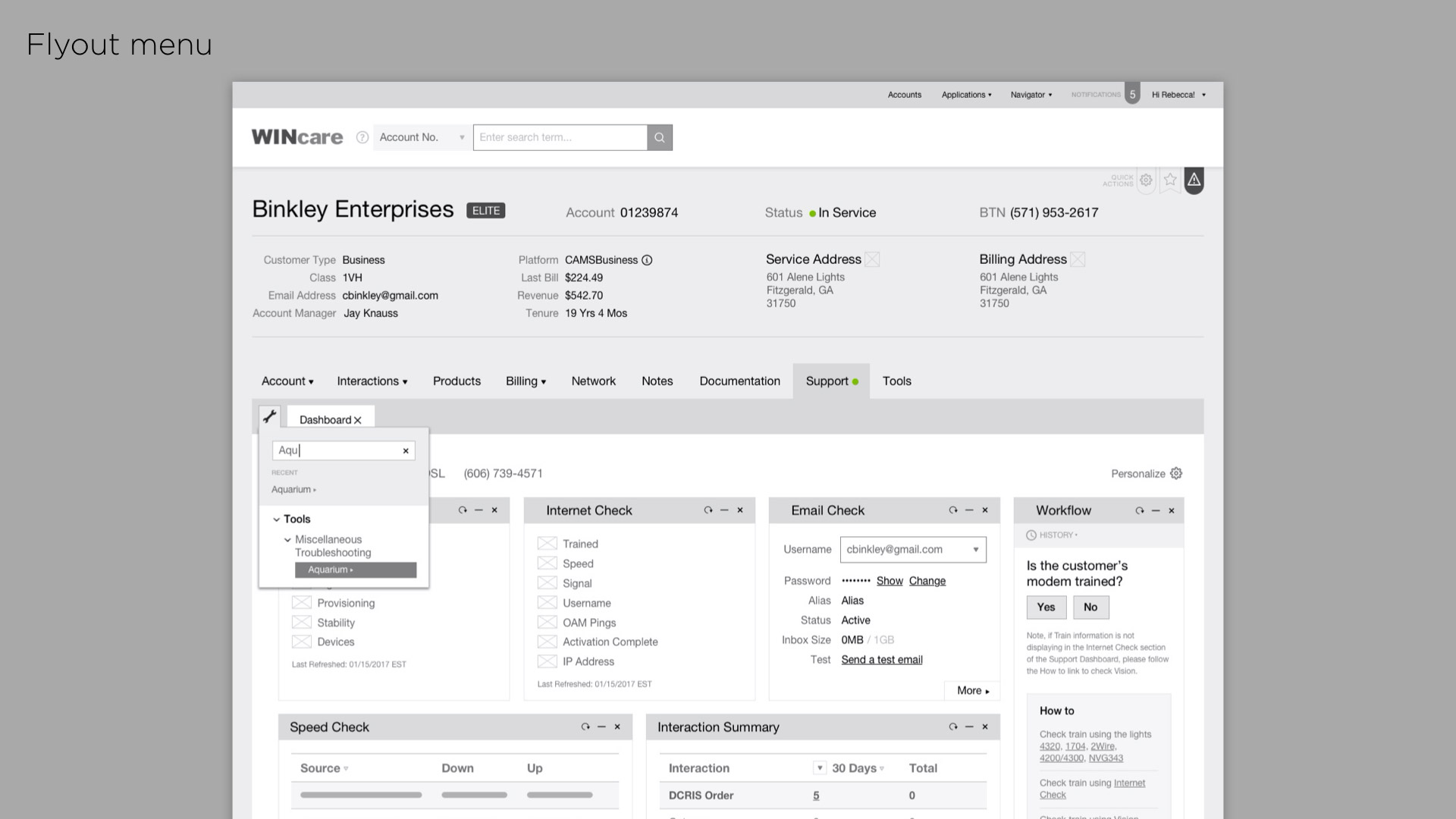Click the Enter search term field

560,137
